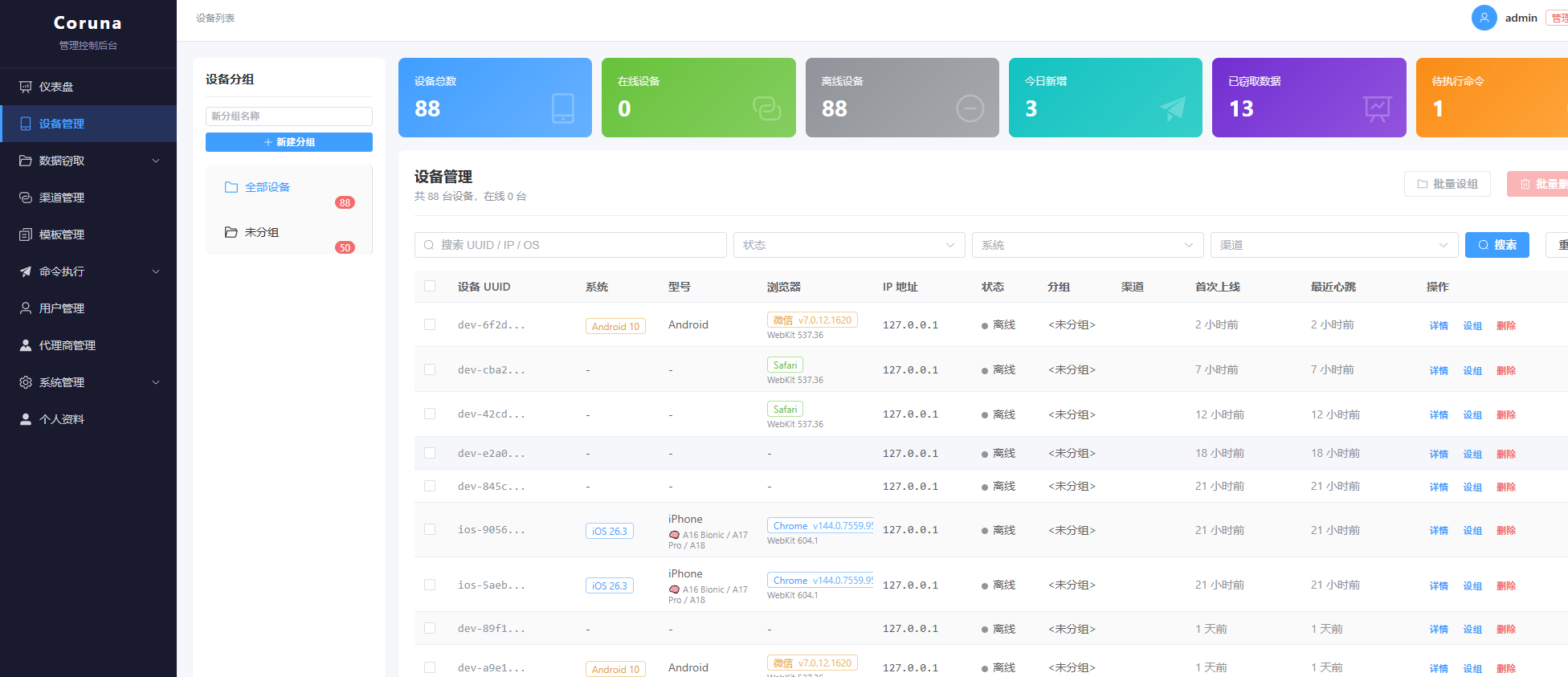This screenshot has width=1568, height=677.
Task: Focus the 新分组名称 input field
Action: coord(289,116)
